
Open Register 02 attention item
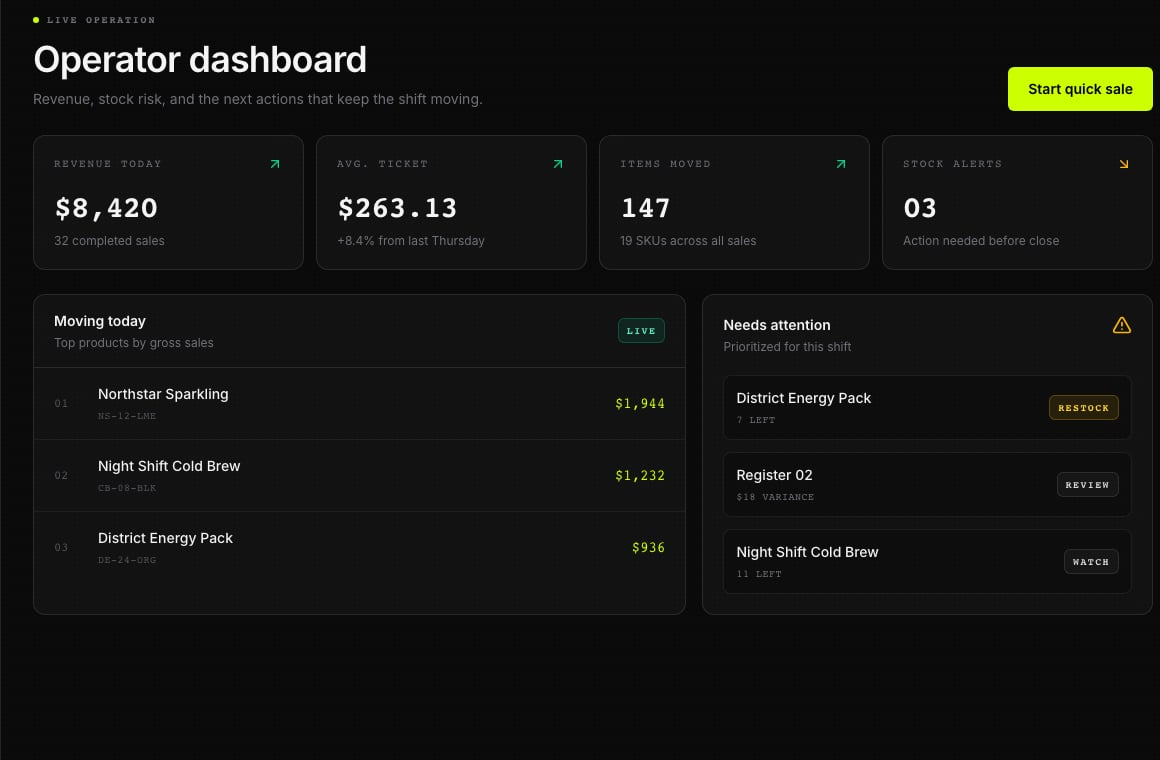click(x=927, y=485)
